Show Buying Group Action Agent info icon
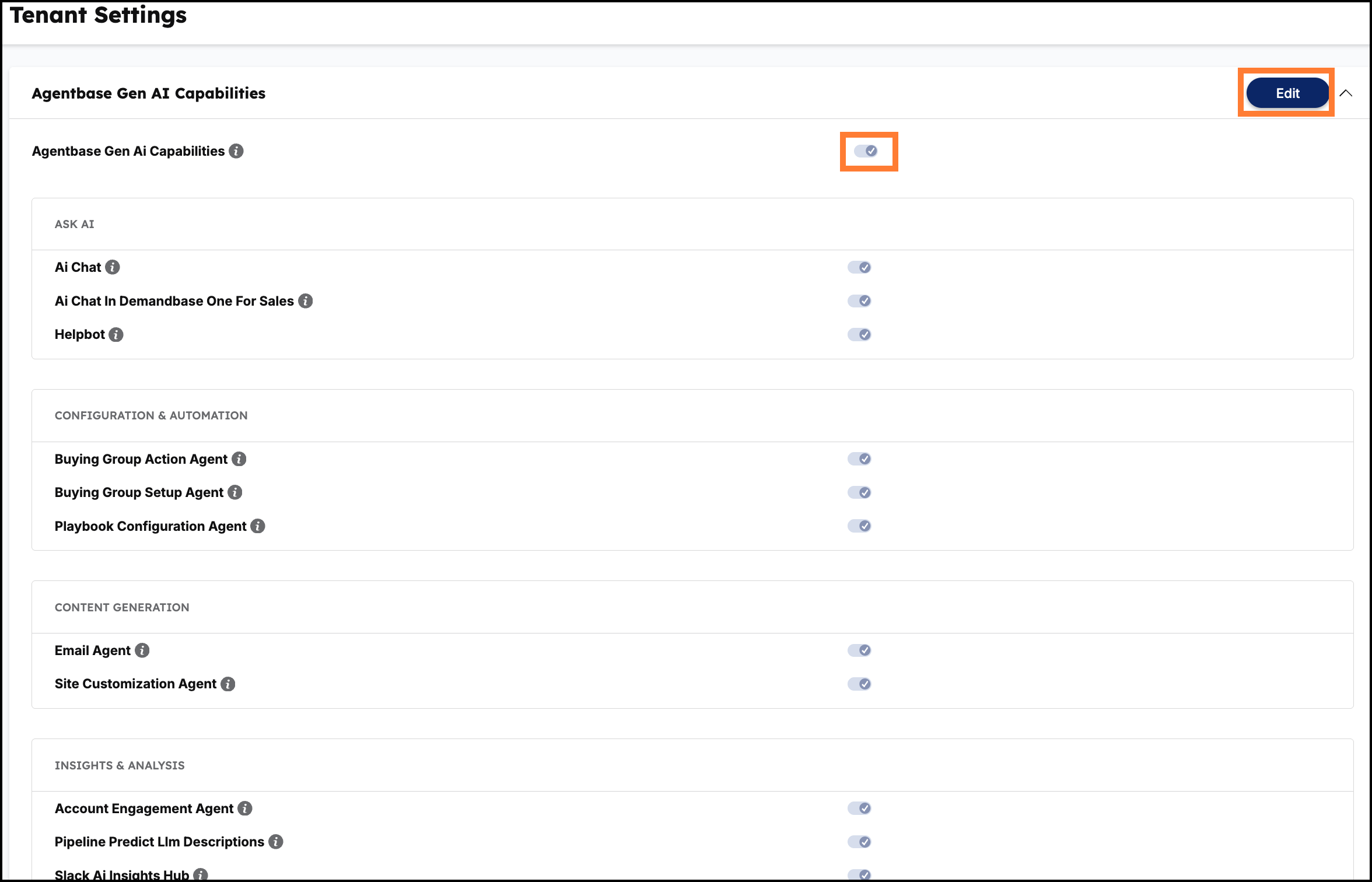The width and height of the screenshot is (1372, 882). (239, 459)
